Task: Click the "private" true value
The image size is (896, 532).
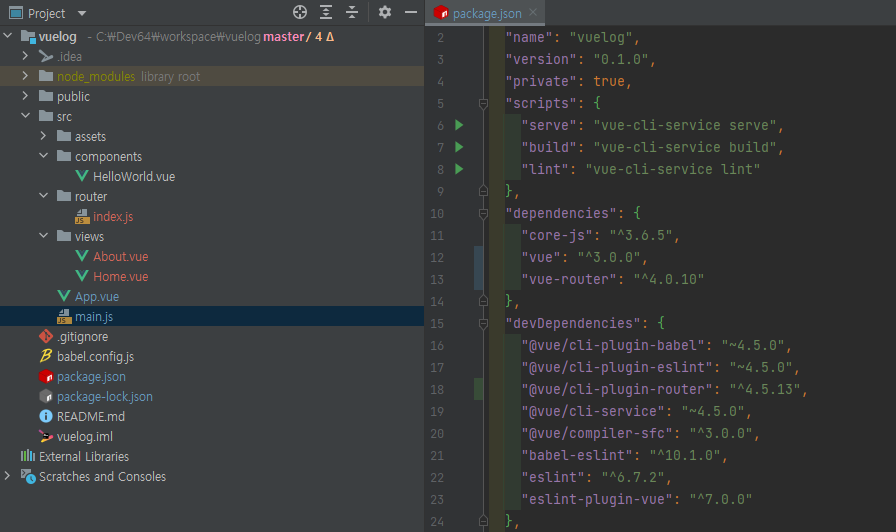Action: pyautogui.click(x=609, y=81)
